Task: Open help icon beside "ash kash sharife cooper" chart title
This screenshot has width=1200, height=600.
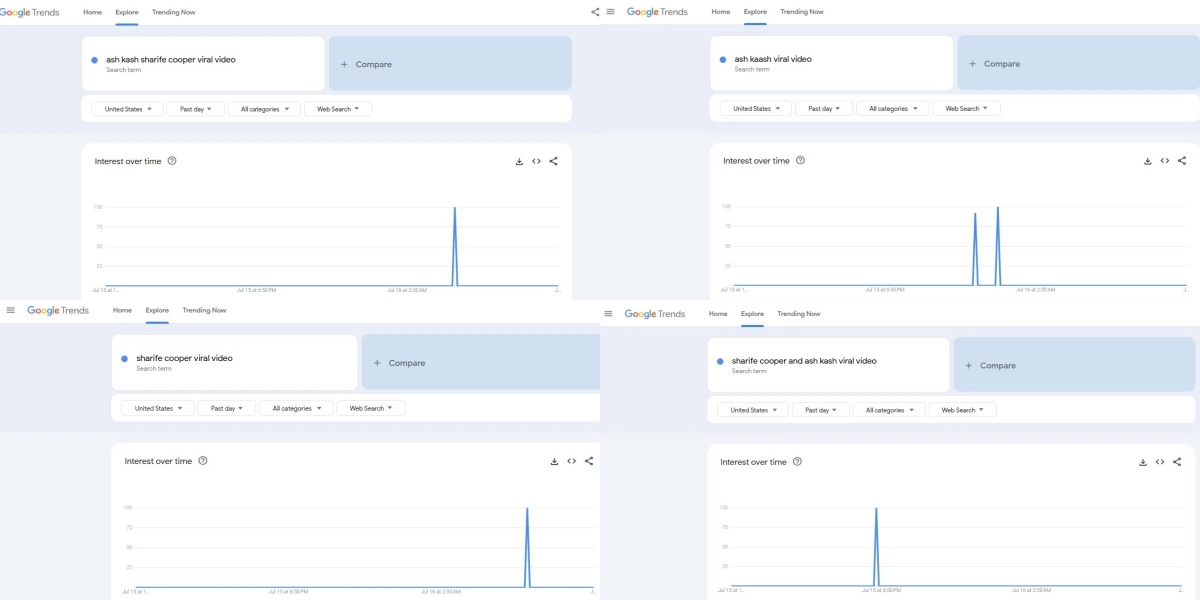Action: 172,161
